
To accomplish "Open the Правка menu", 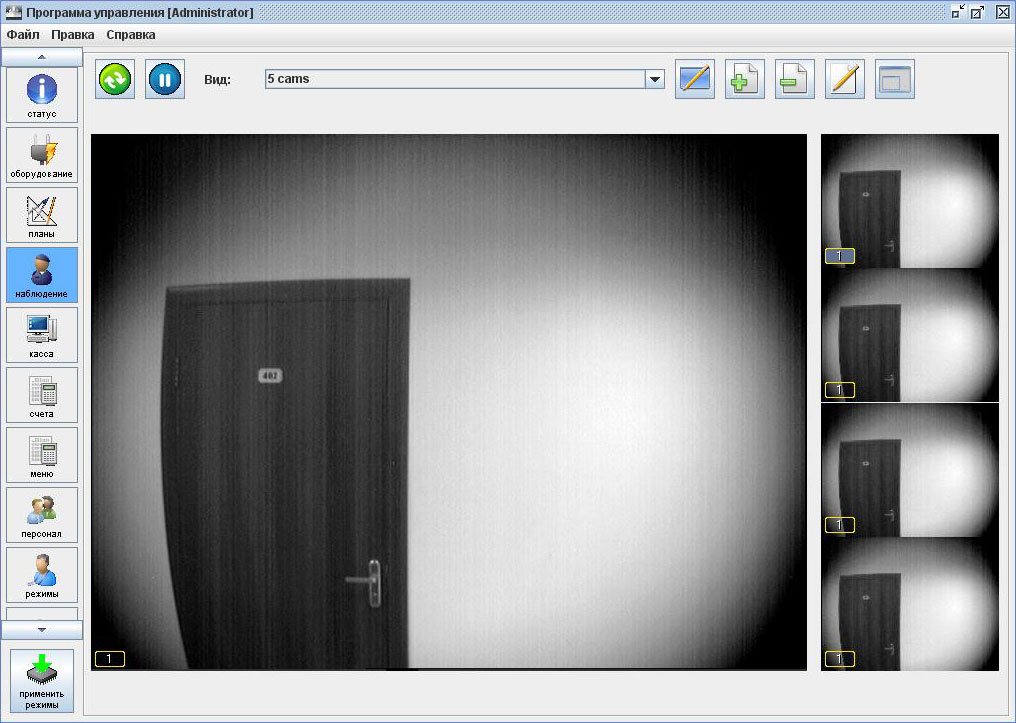I will coord(73,35).
